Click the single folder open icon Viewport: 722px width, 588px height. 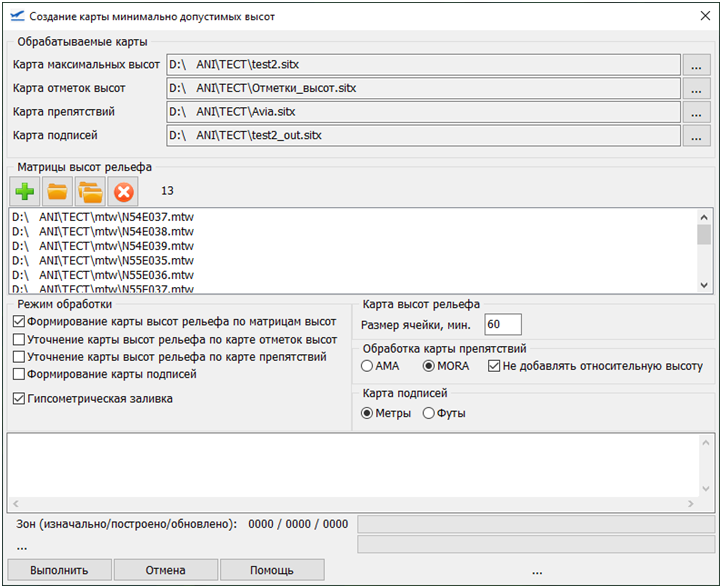click(58, 190)
